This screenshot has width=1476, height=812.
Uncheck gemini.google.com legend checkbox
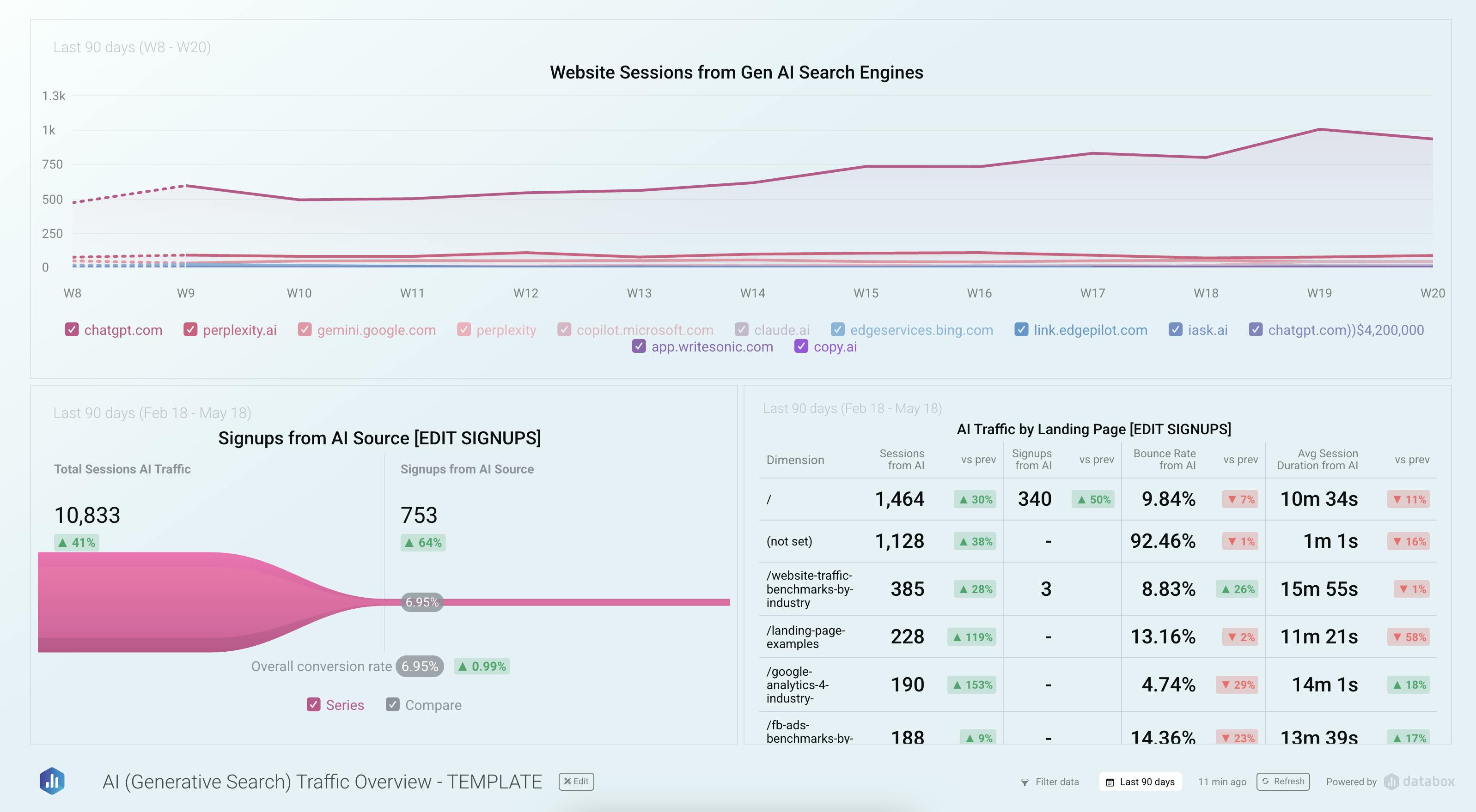click(x=305, y=330)
